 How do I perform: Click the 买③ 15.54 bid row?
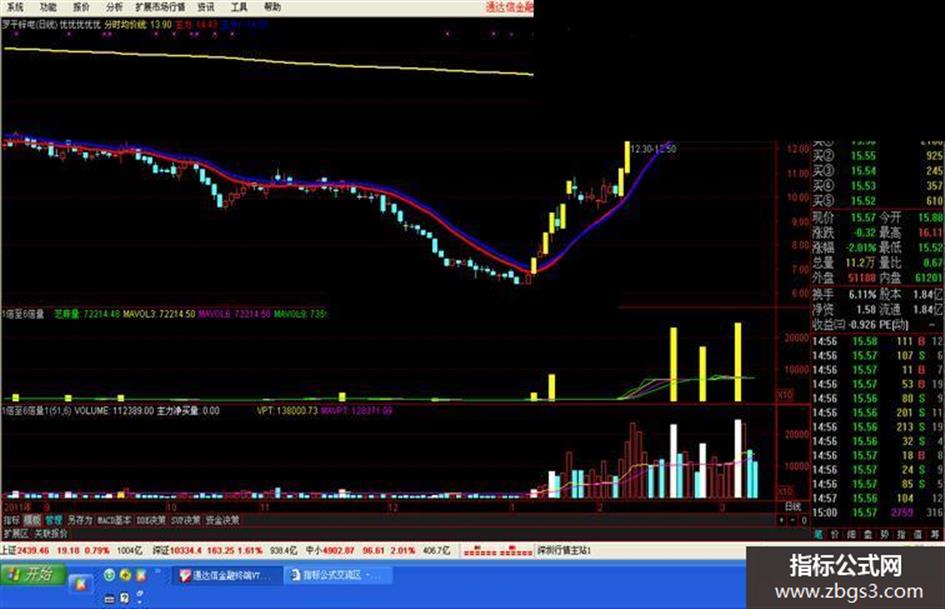(x=878, y=171)
